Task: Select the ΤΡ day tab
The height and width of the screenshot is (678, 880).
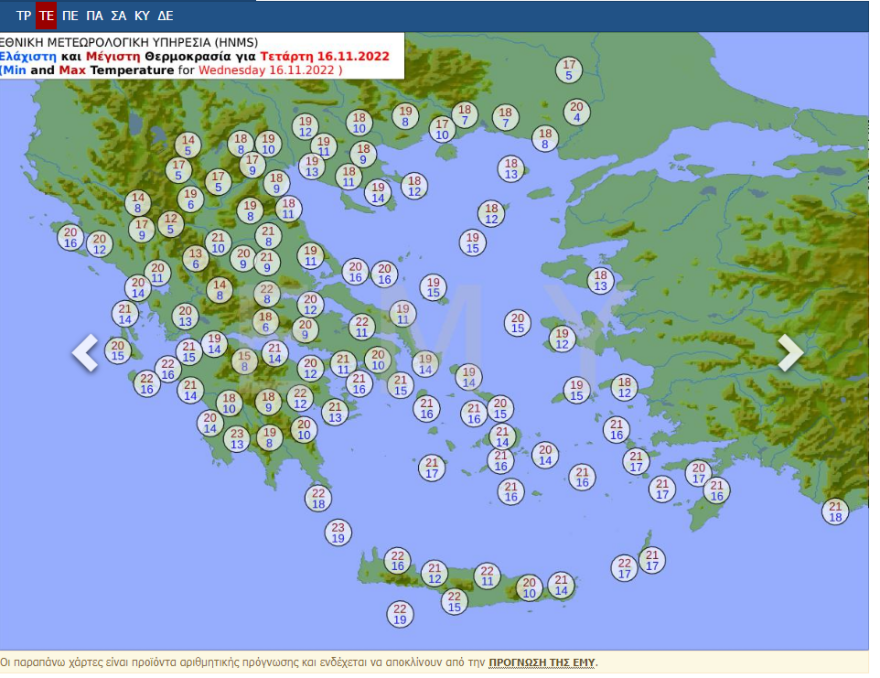Action: tap(24, 16)
